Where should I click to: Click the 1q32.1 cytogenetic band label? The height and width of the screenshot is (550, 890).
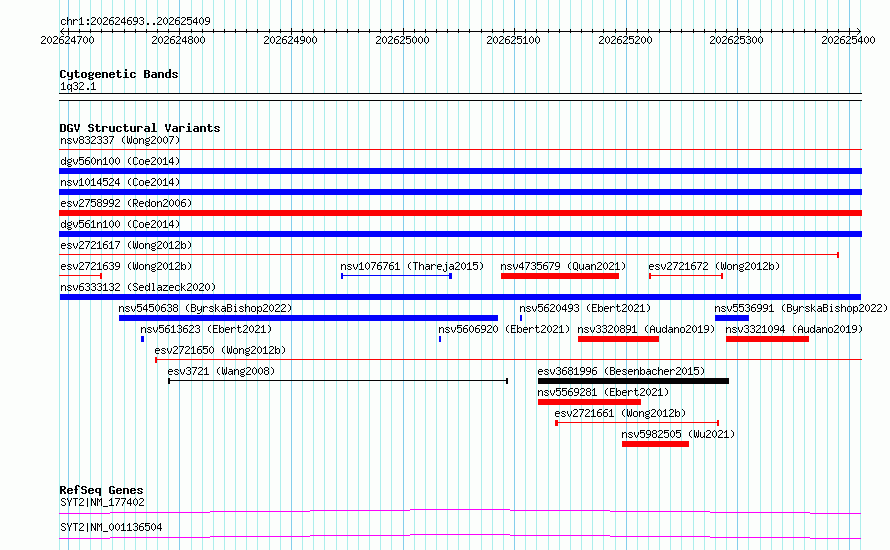pos(78,87)
